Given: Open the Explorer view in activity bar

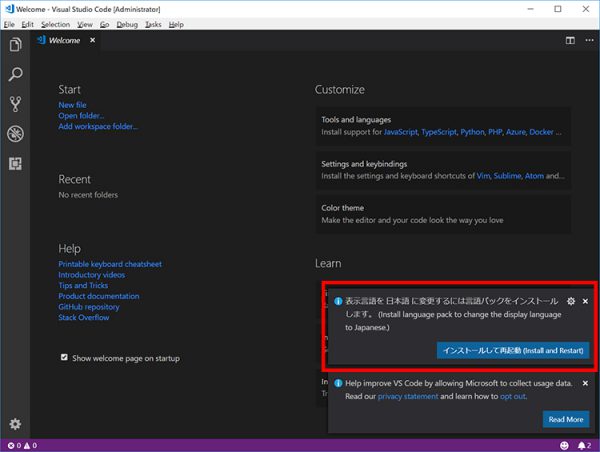Looking at the screenshot, I should pos(15,45).
